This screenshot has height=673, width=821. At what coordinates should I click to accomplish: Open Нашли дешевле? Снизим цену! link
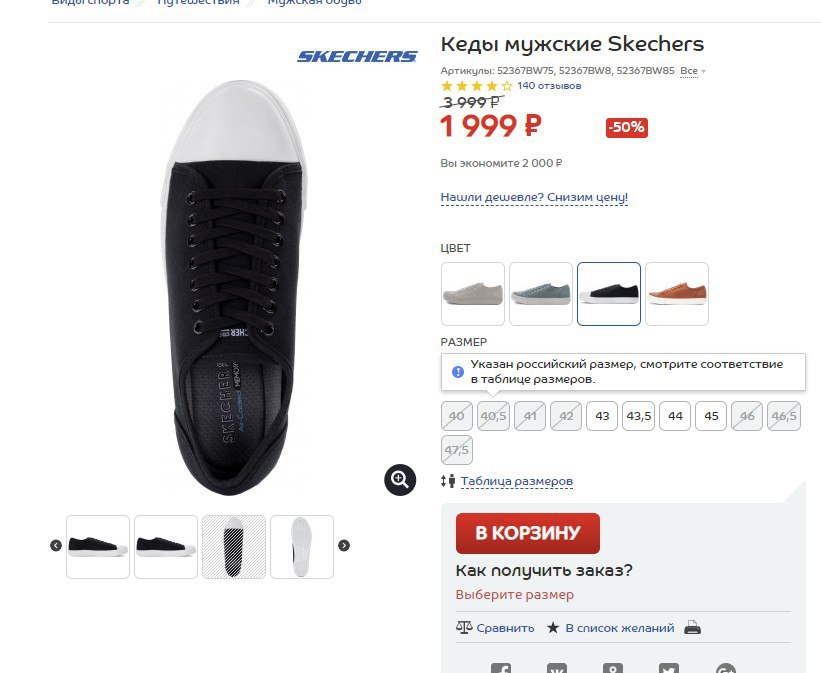tap(534, 197)
